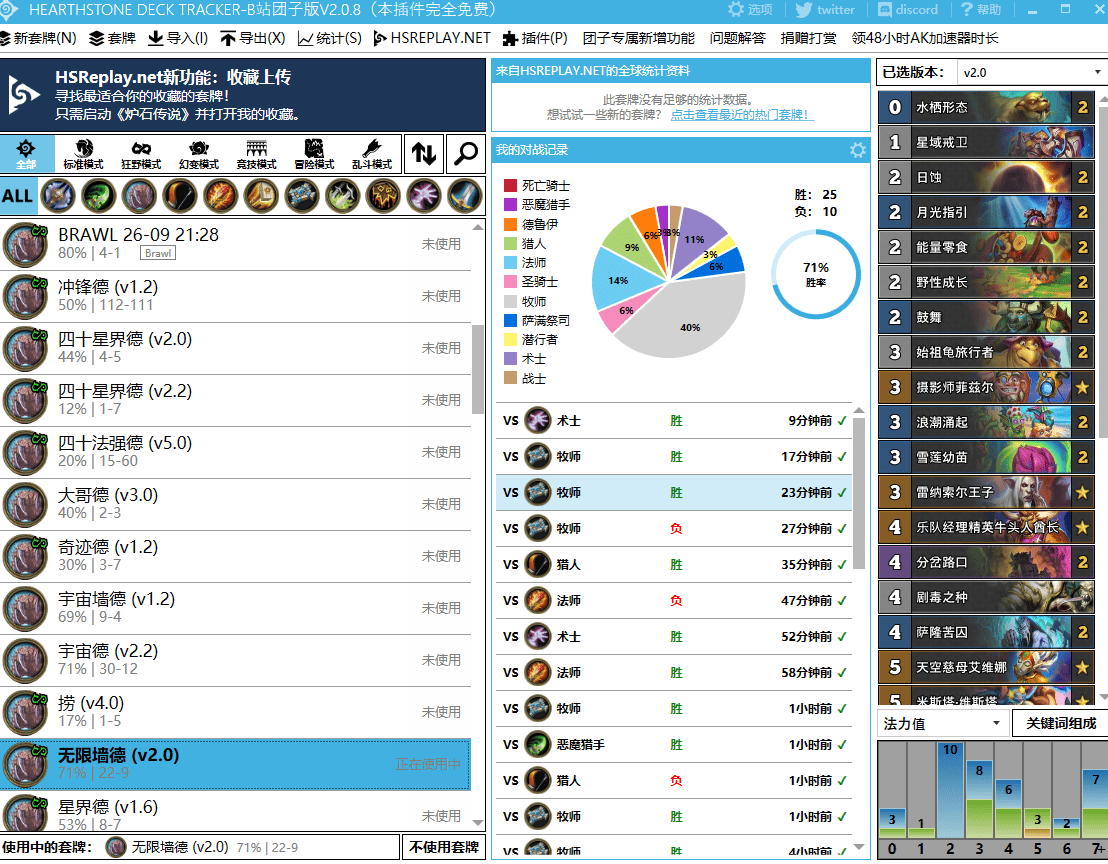This screenshot has width=1108, height=864.
Task: Select the 四十法强德 (v5.0) deck
Action: (x=235, y=452)
